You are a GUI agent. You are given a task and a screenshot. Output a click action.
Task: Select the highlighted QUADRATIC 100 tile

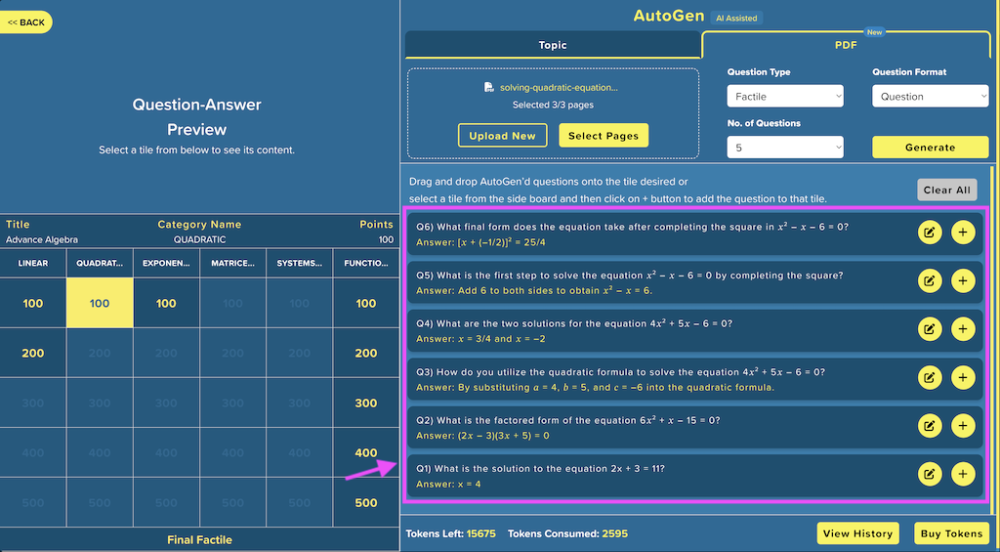[x=99, y=303]
